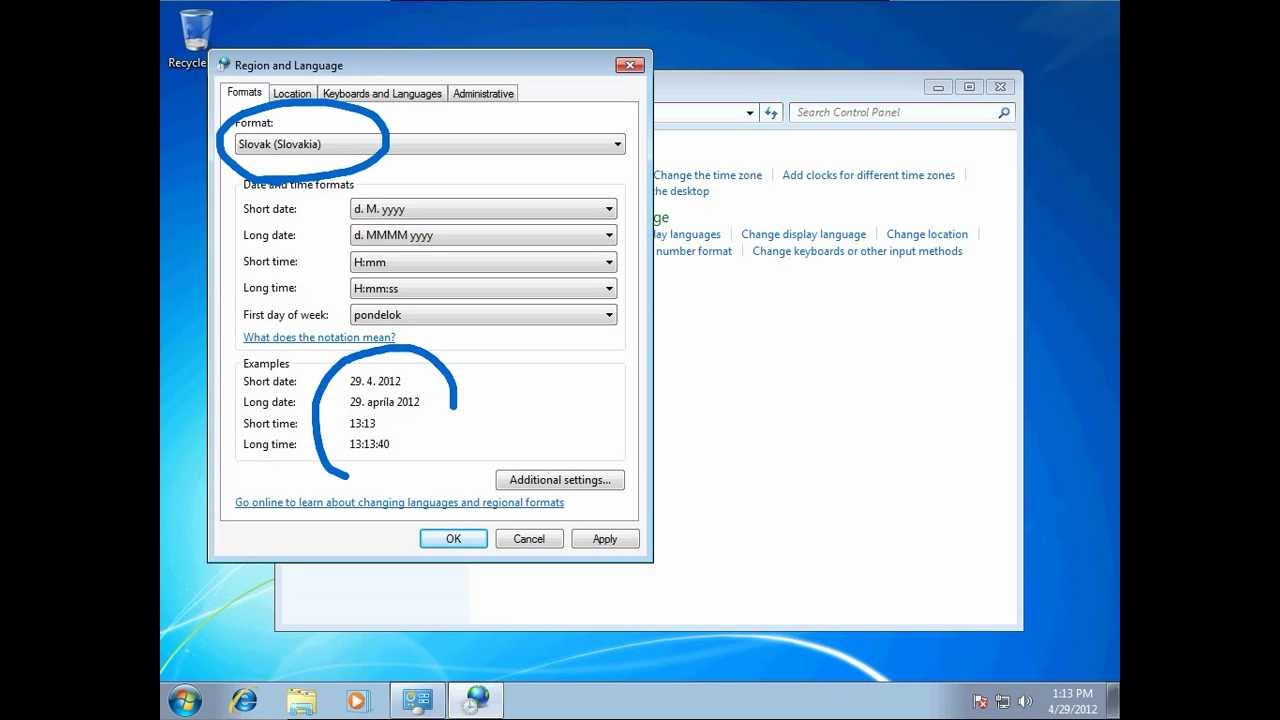
Task: Switch to Keyboards and Languages tab
Action: coord(382,94)
